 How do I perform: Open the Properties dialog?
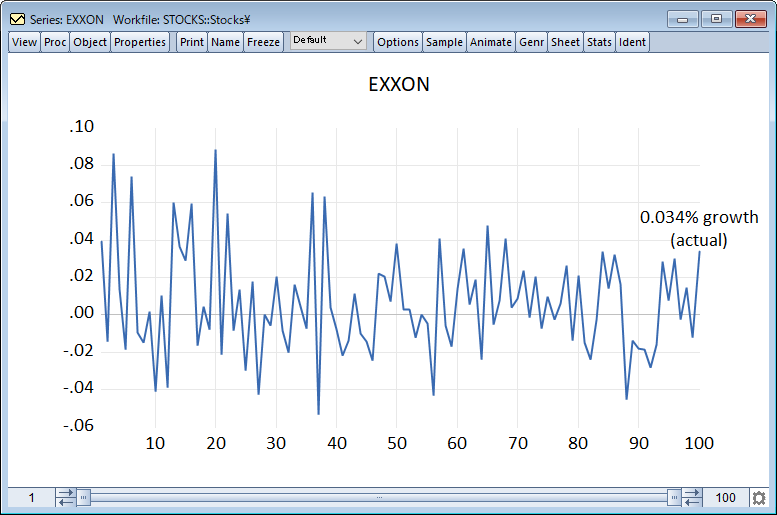pyautogui.click(x=140, y=42)
